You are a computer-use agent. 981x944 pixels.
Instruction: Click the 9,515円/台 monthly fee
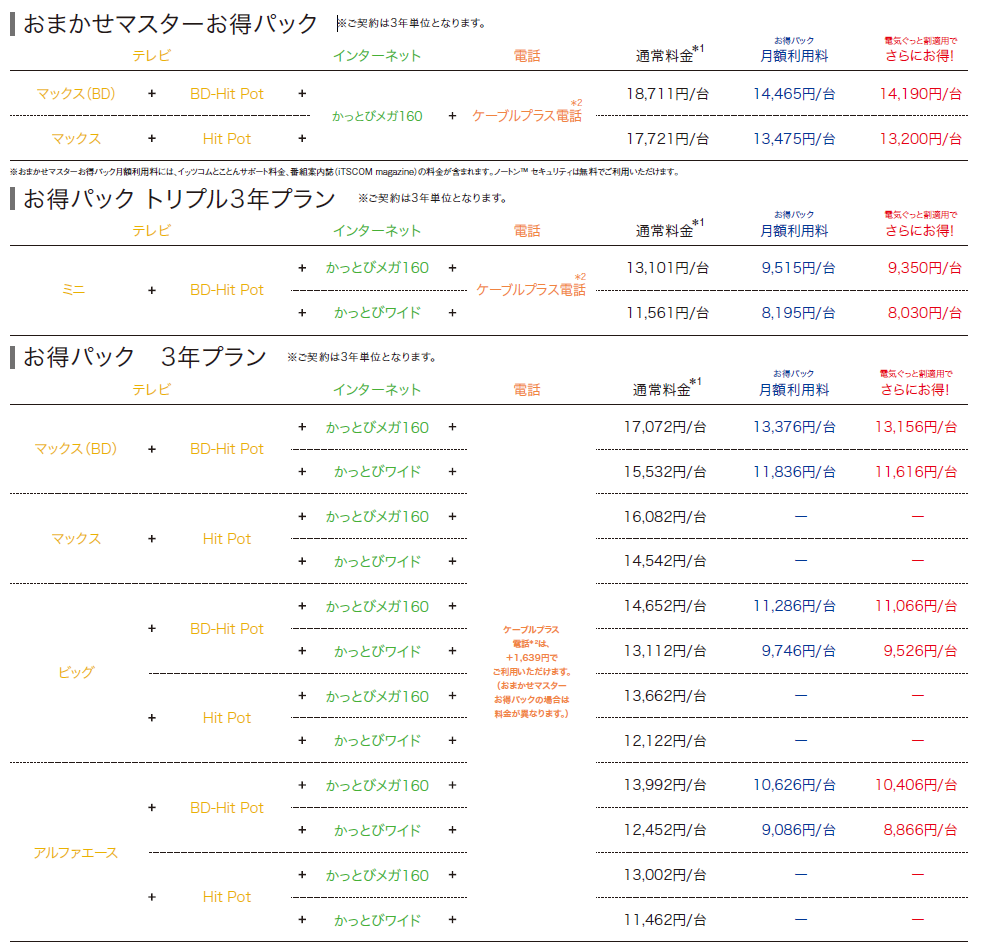[x=797, y=268]
